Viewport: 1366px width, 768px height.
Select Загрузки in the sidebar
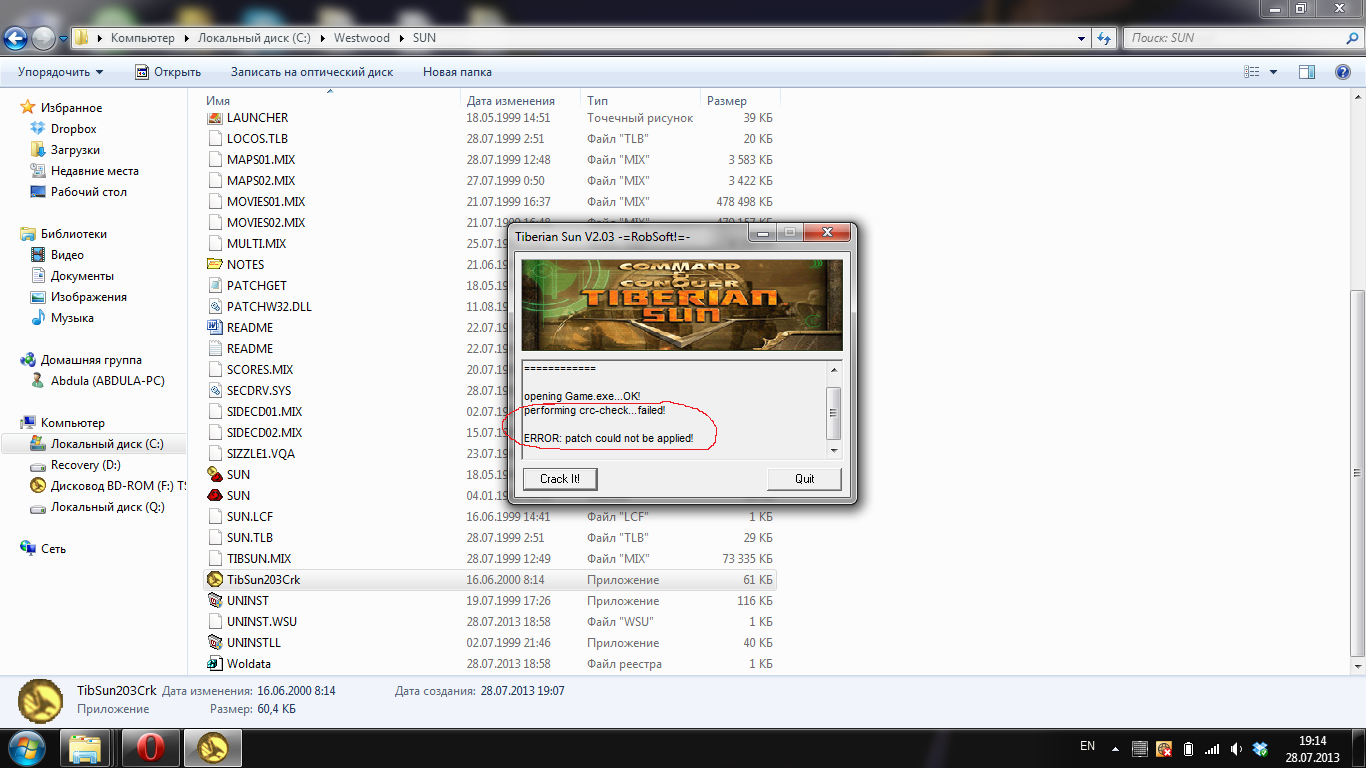tap(75, 150)
